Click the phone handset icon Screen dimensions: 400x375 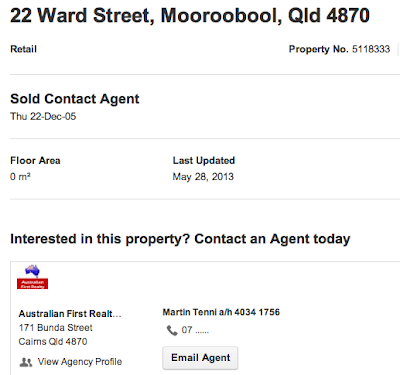pyautogui.click(x=172, y=330)
